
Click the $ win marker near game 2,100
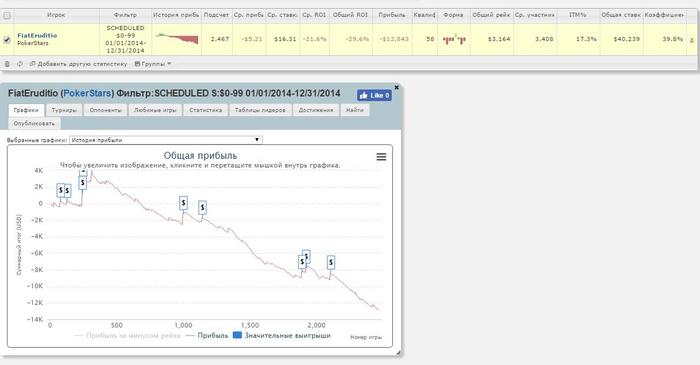pyautogui.click(x=331, y=262)
